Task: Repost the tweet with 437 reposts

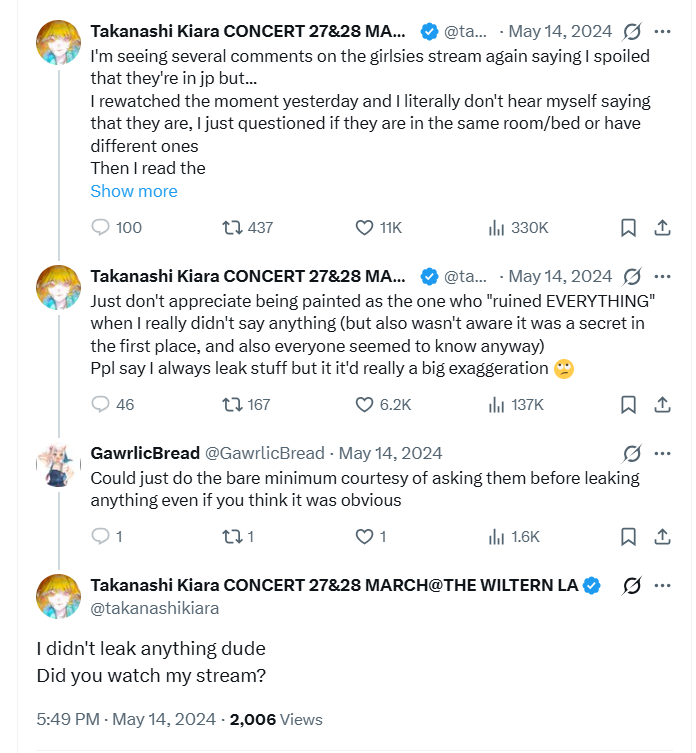Action: pos(231,228)
